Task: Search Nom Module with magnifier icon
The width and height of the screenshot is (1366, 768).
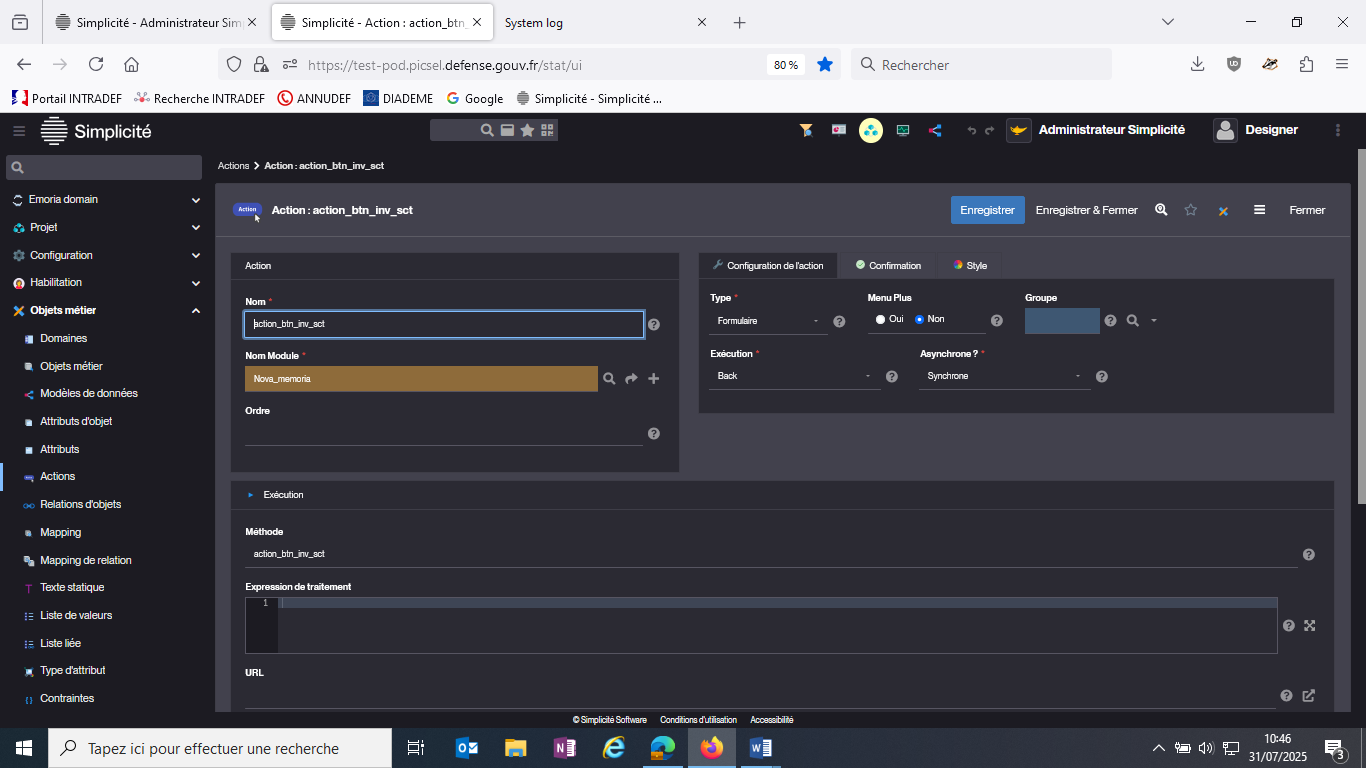Action: point(608,379)
